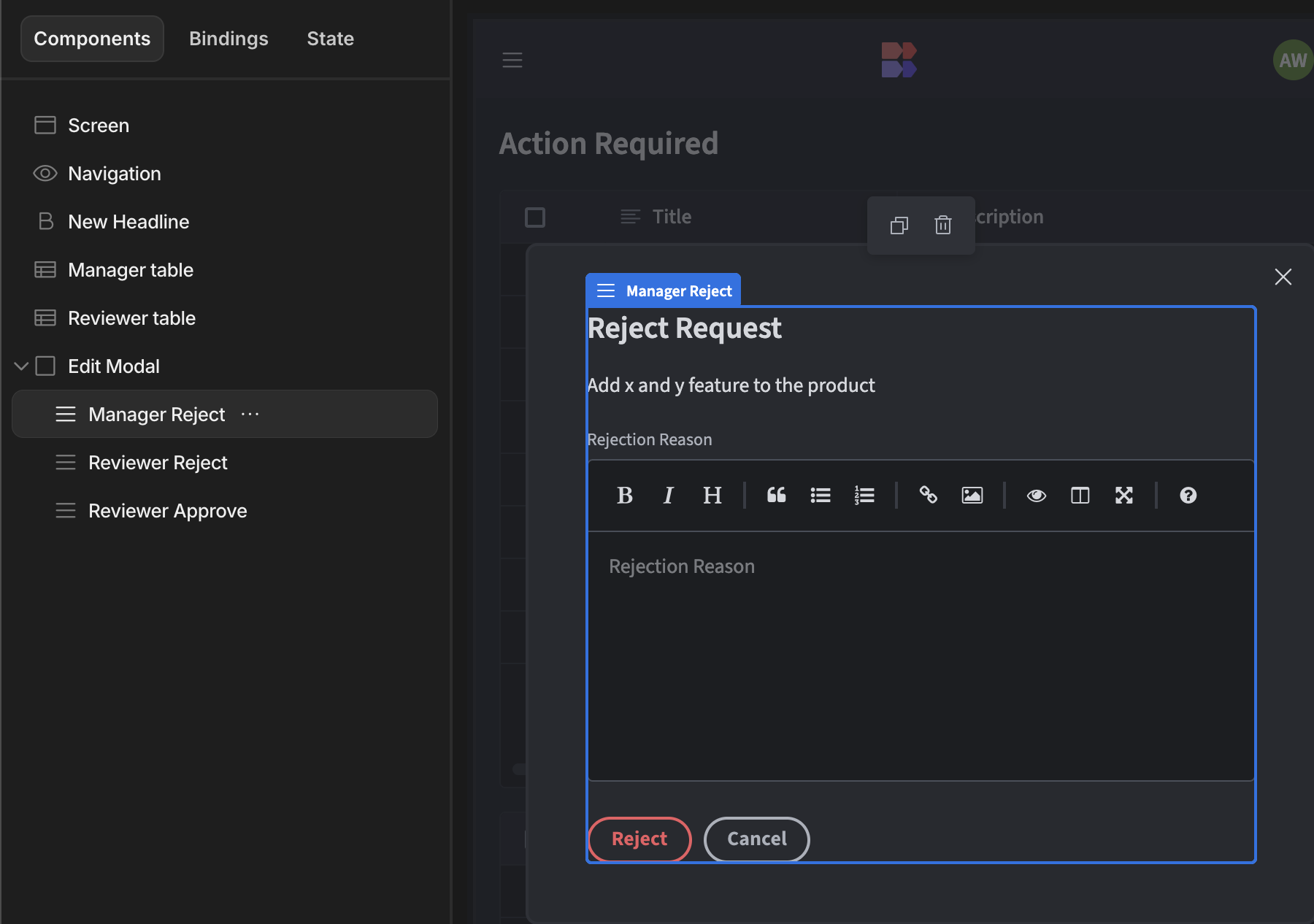Click the 'Add x and y feature' text
This screenshot has height=924, width=1314.
pos(731,385)
